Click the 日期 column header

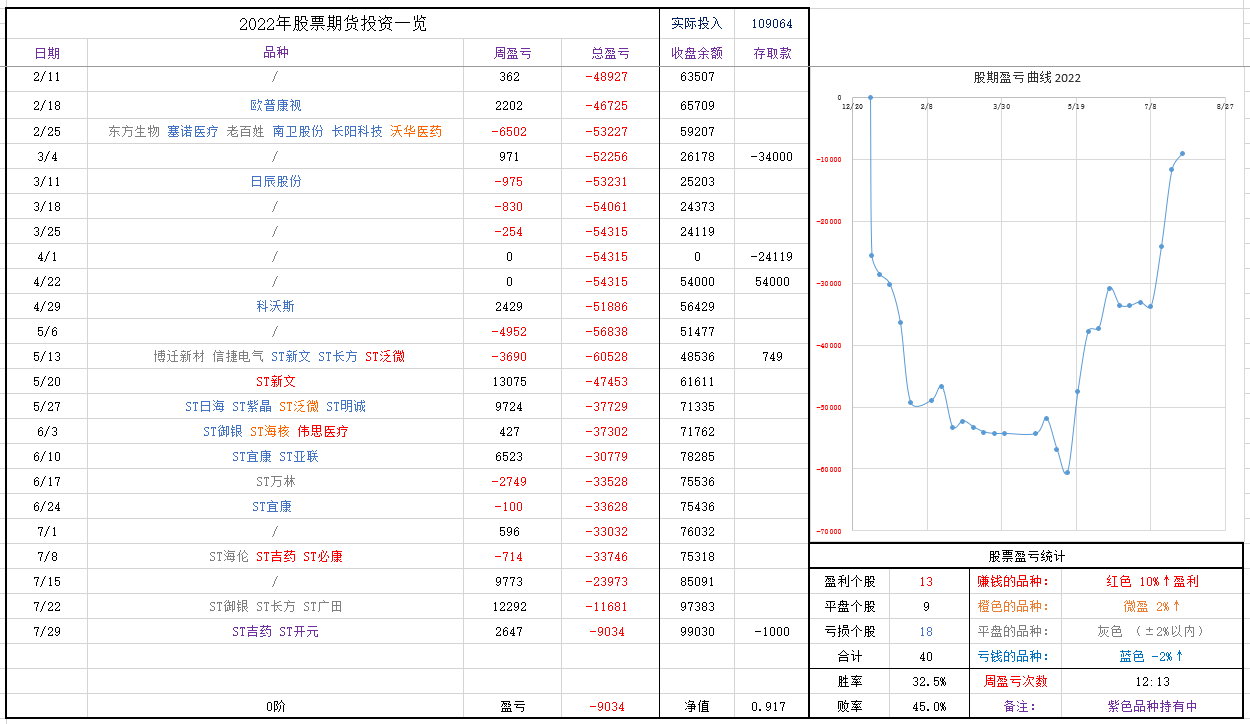[x=47, y=53]
